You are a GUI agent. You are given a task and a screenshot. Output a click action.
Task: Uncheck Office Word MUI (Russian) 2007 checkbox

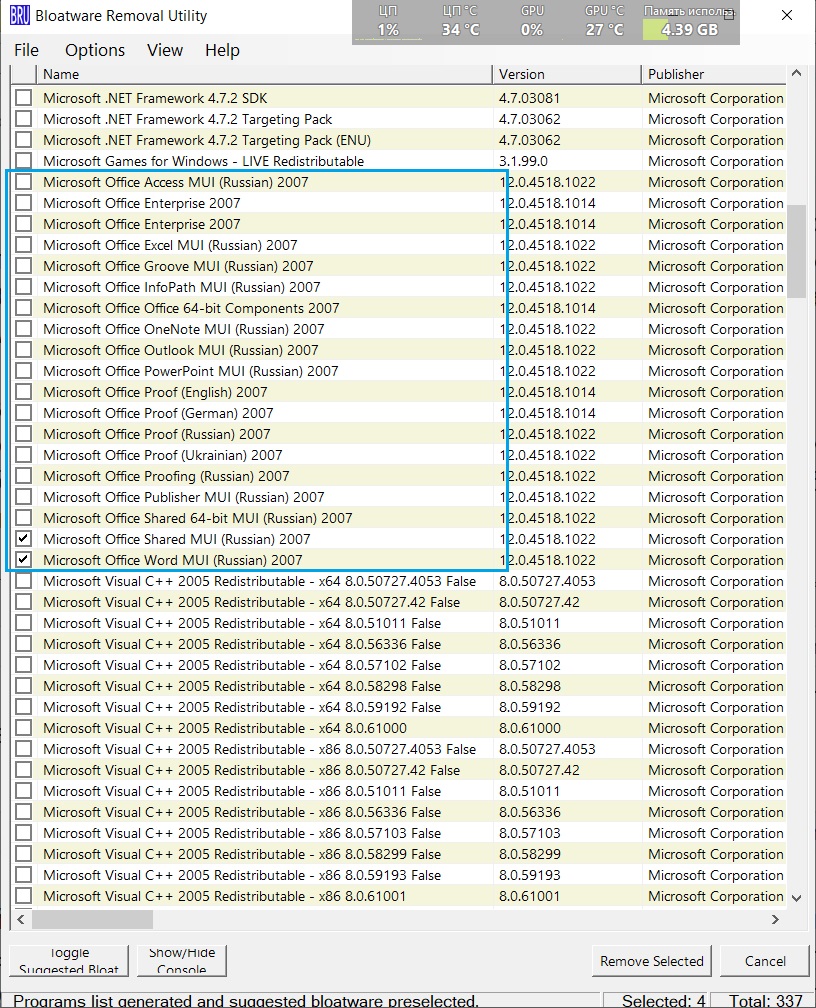click(24, 559)
